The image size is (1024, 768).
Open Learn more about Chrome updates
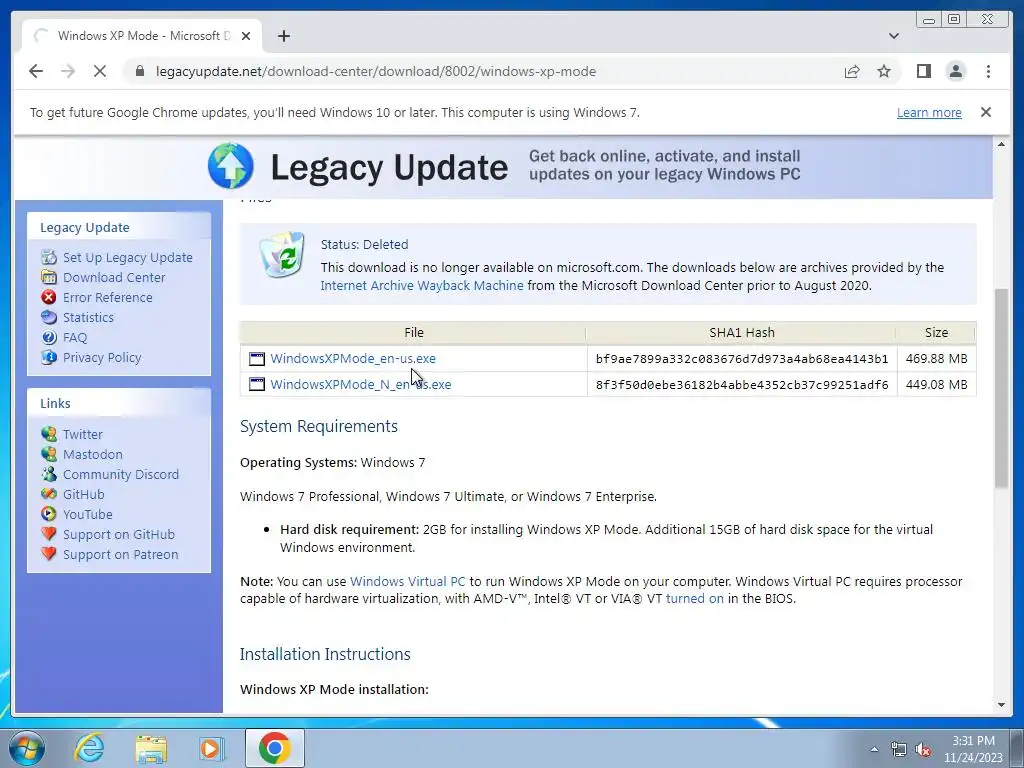(x=929, y=112)
